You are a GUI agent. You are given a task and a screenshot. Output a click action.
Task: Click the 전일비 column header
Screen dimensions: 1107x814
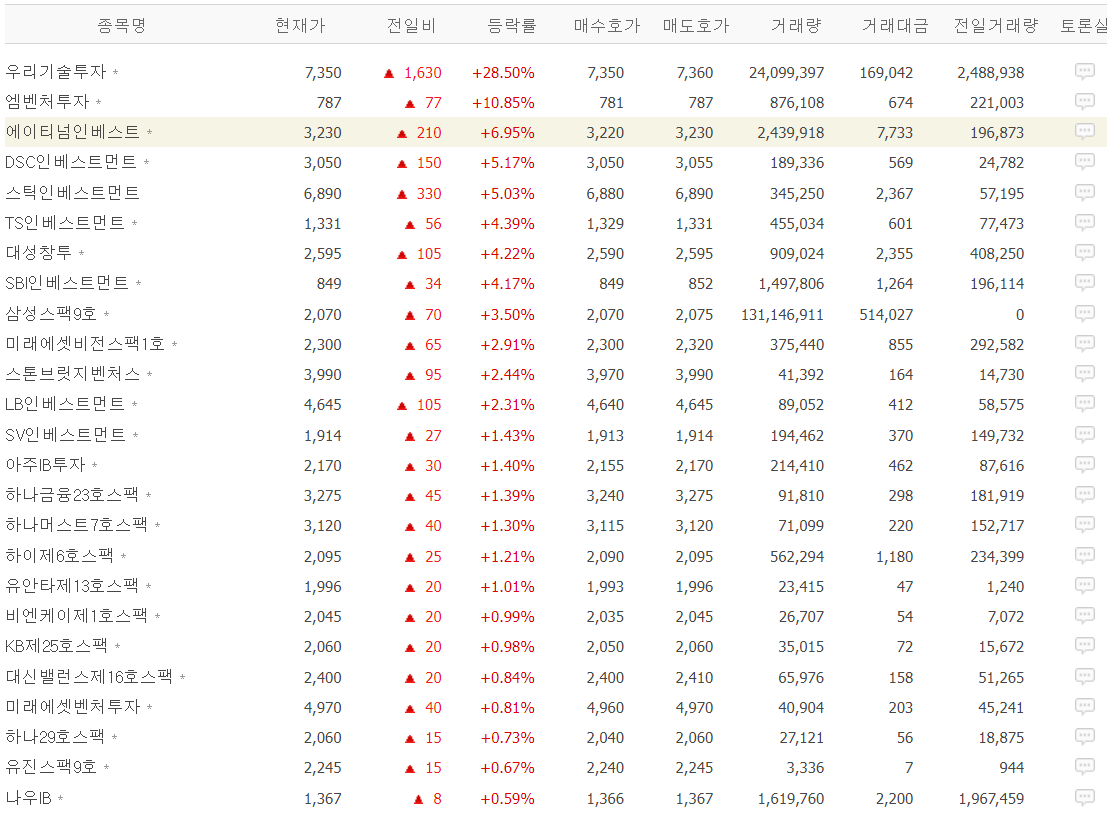click(x=411, y=25)
